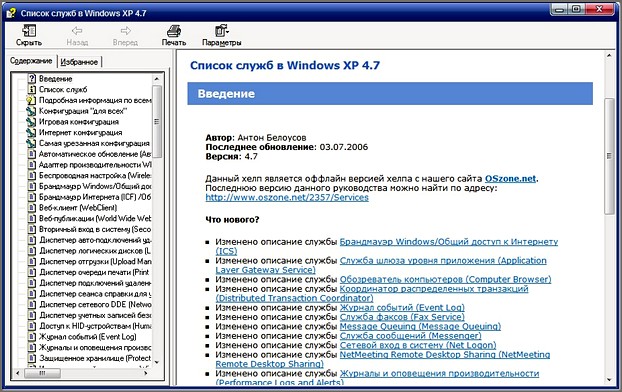
Task: Open NetMeeting Remote Desktop Sharing link
Action: point(445,355)
